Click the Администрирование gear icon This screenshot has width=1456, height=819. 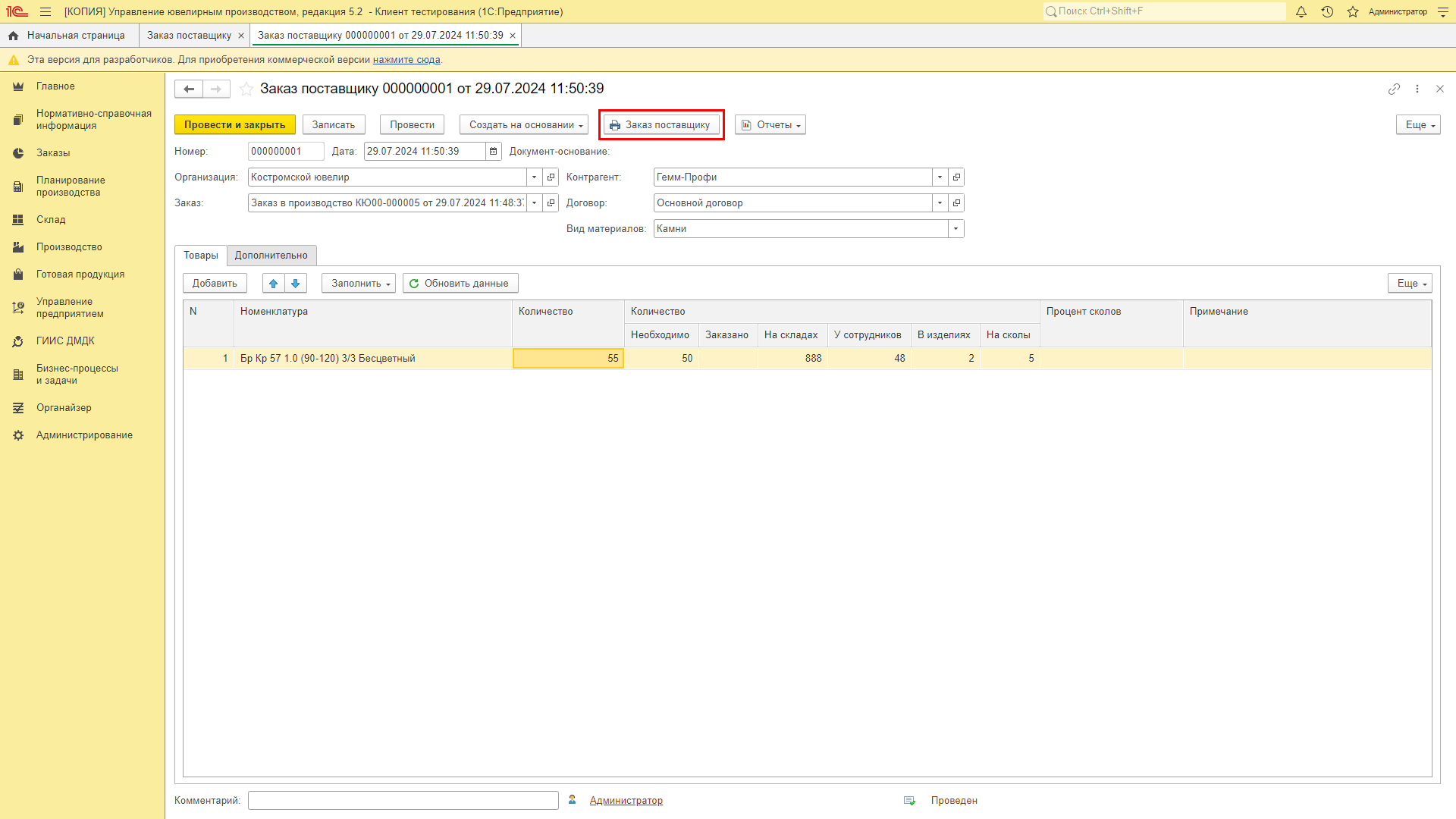coord(18,435)
